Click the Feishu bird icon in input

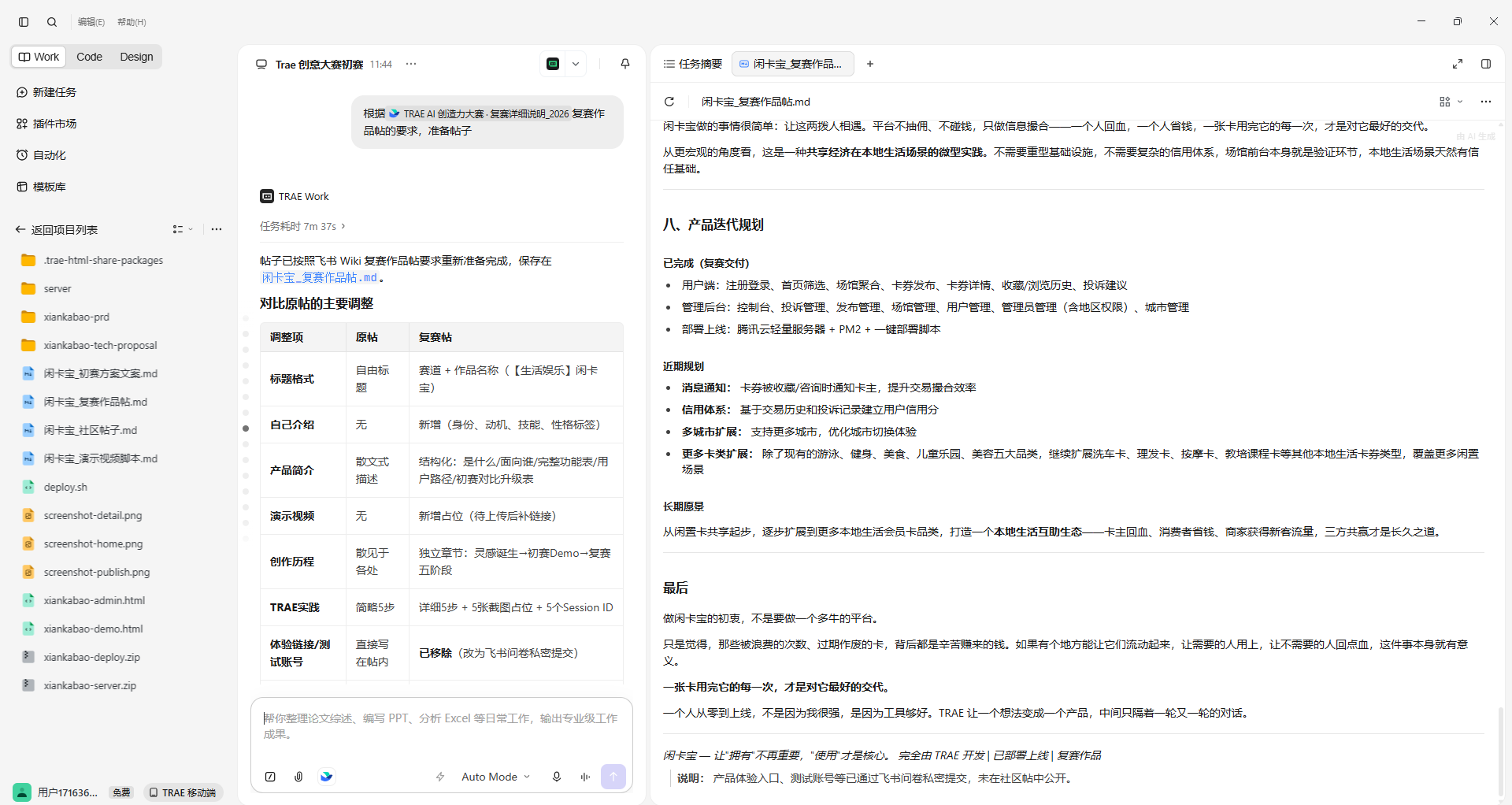point(326,777)
